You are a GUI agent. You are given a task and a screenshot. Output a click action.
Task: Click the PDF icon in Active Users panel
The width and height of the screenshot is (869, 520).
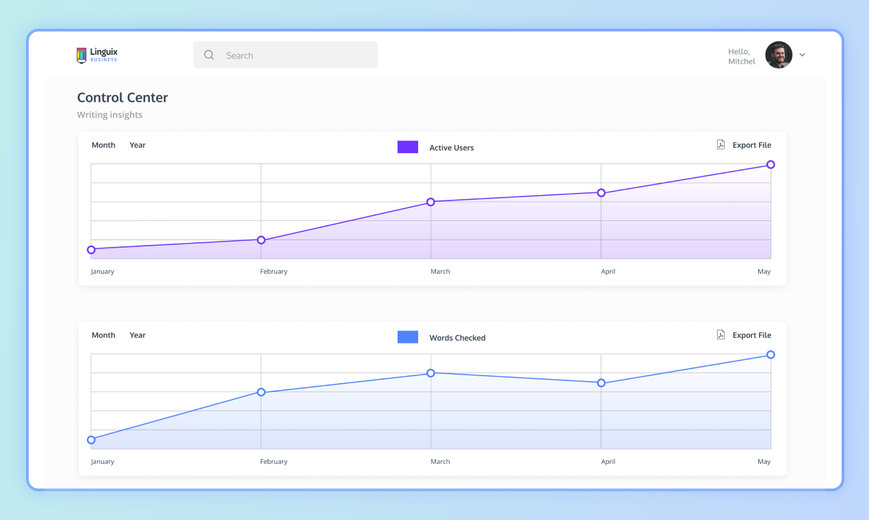click(720, 145)
